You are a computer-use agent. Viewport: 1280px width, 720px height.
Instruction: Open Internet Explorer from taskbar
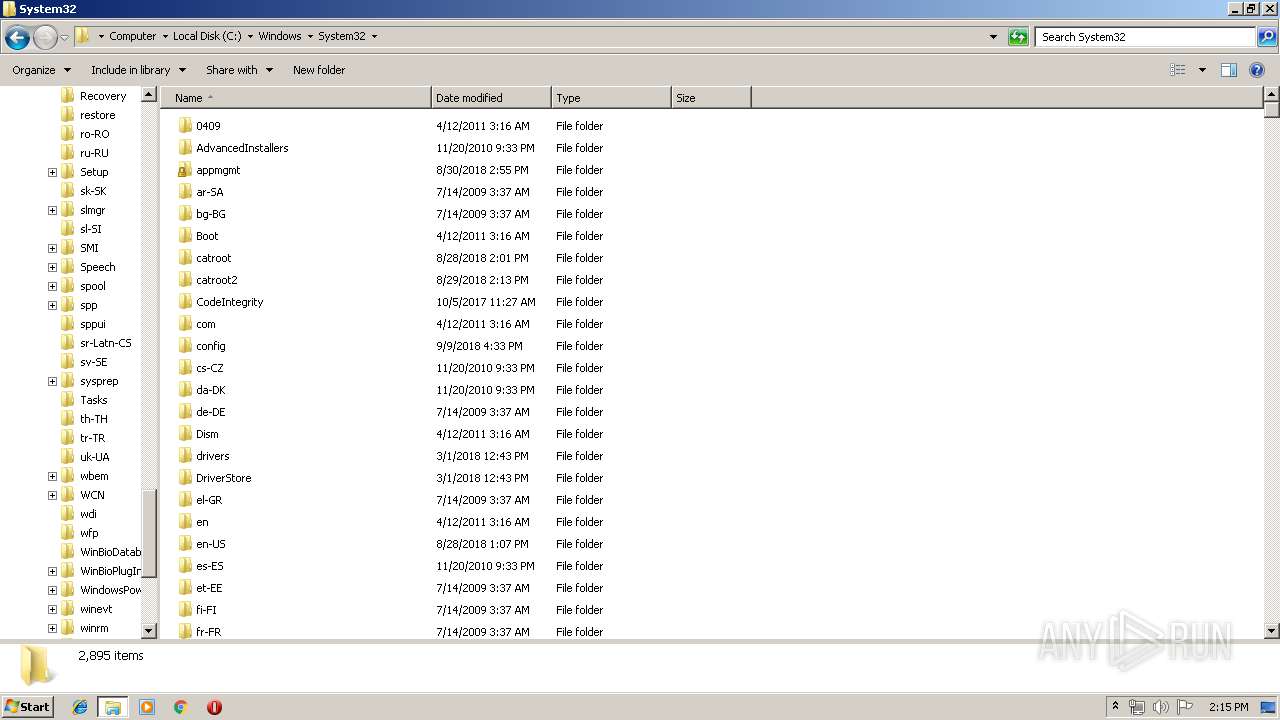[x=80, y=707]
